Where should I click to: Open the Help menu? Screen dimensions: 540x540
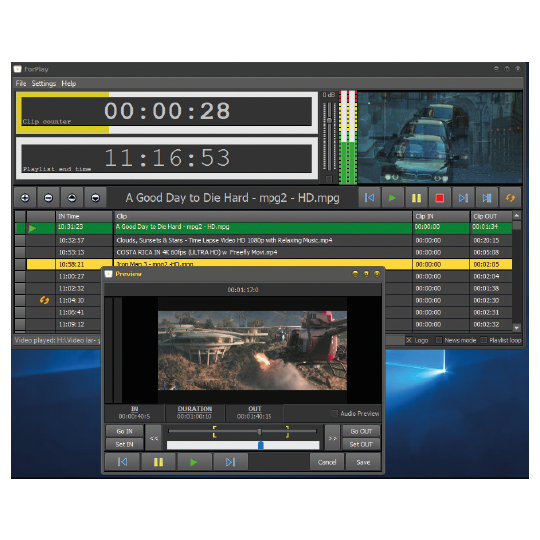pos(69,83)
